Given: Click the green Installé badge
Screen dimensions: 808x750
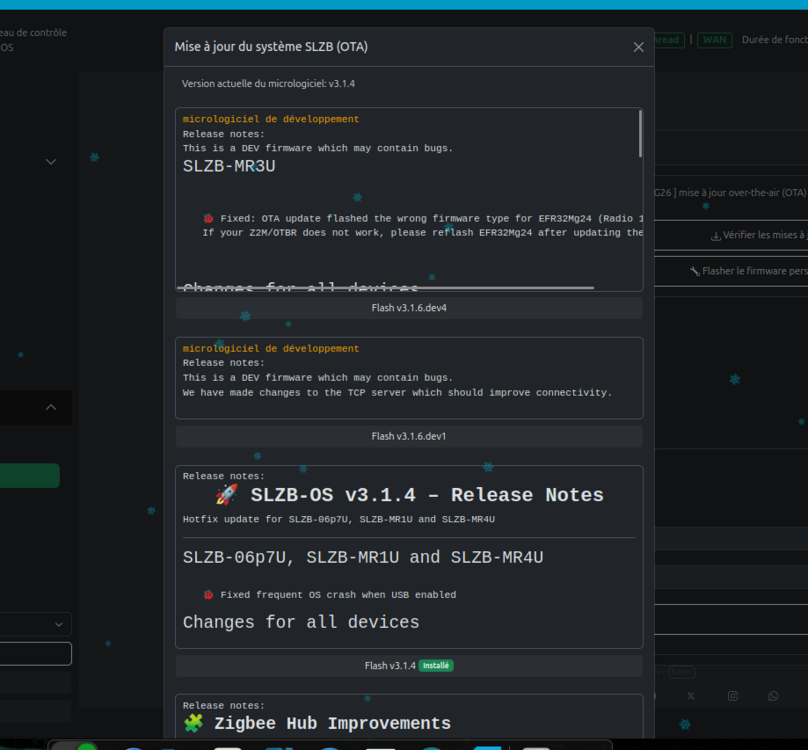Looking at the screenshot, I should click(x=436, y=665).
